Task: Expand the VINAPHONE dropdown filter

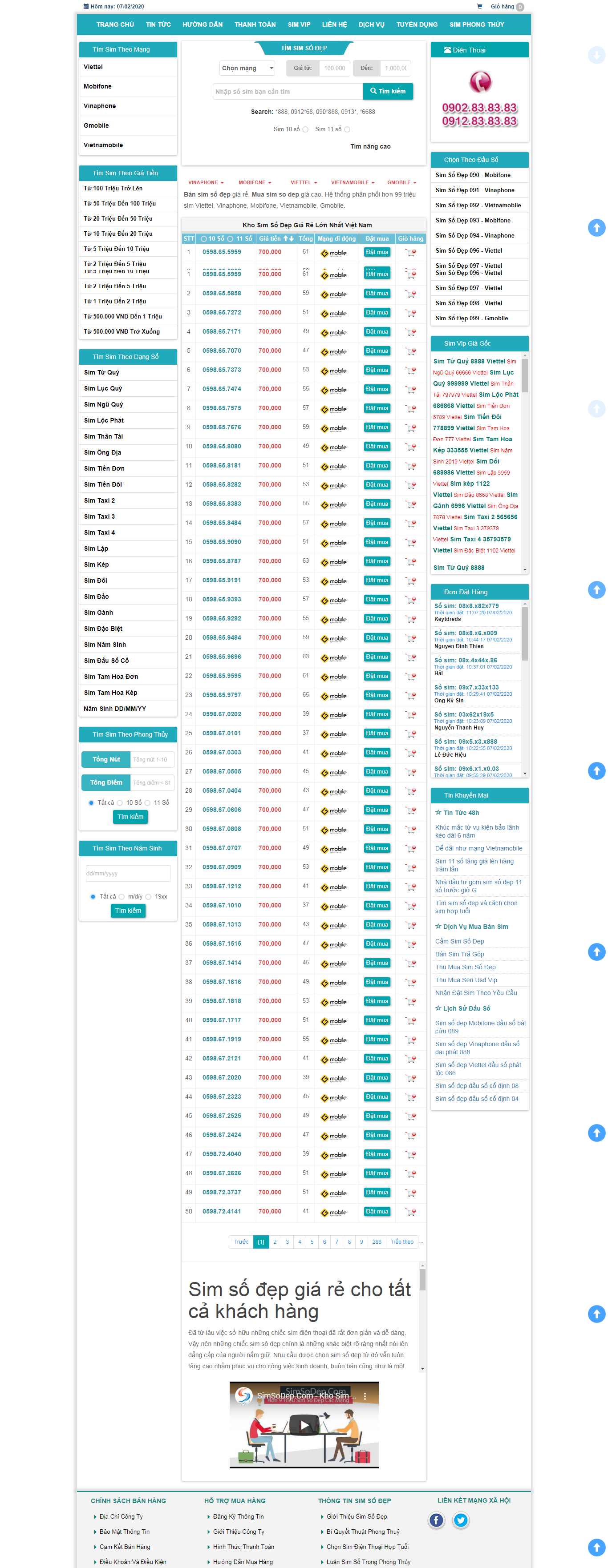Action: click(x=205, y=183)
